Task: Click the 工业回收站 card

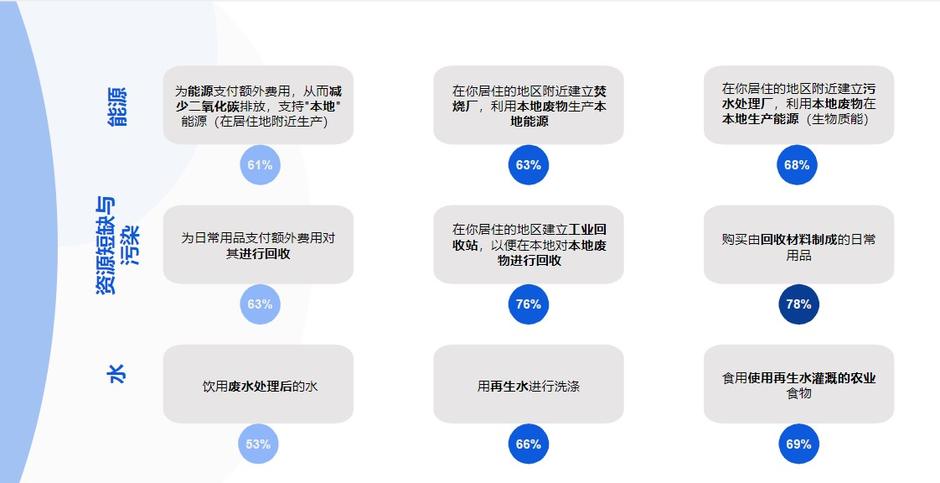Action: pos(529,244)
